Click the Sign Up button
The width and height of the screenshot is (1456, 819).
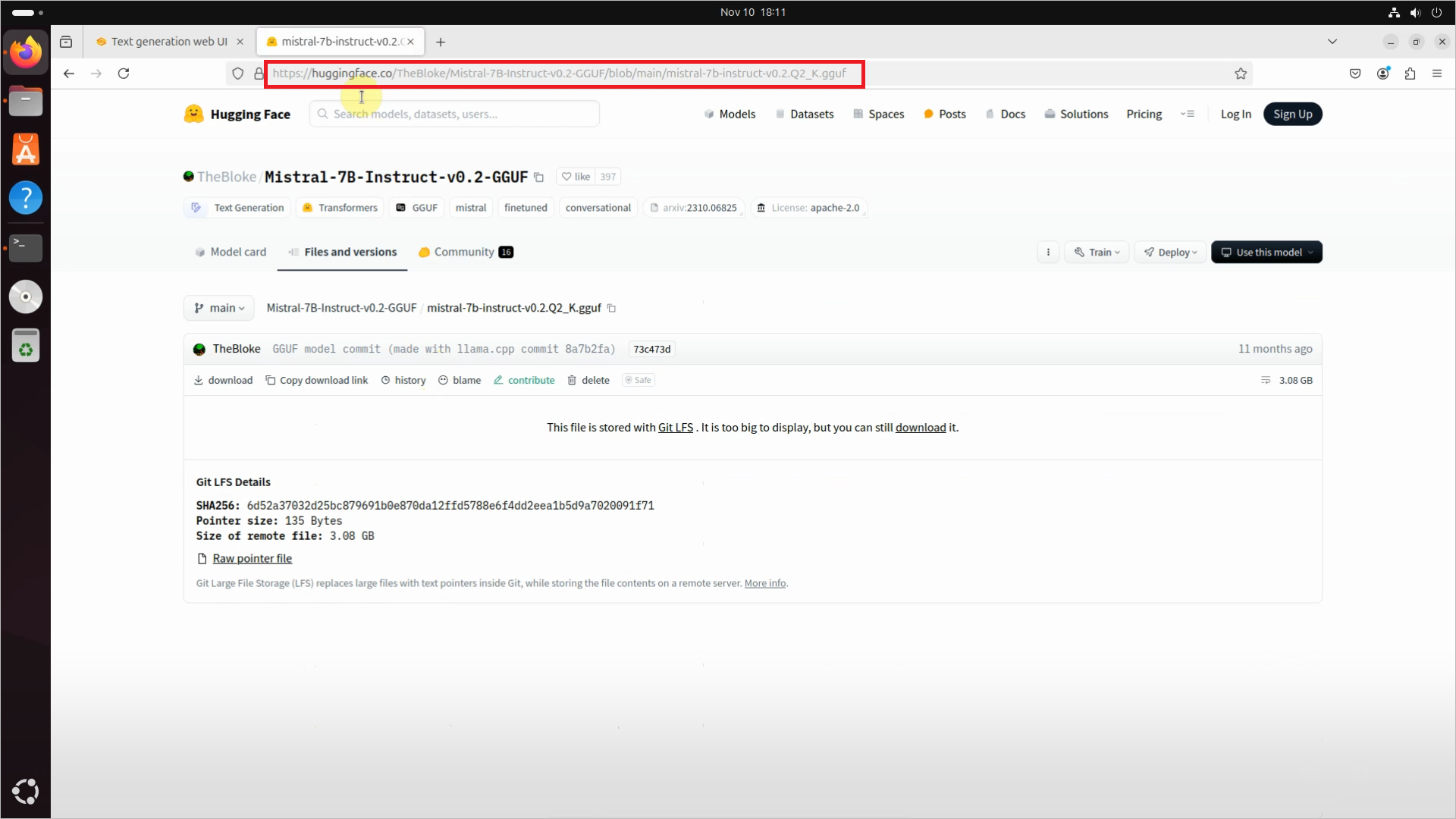[x=1292, y=114]
